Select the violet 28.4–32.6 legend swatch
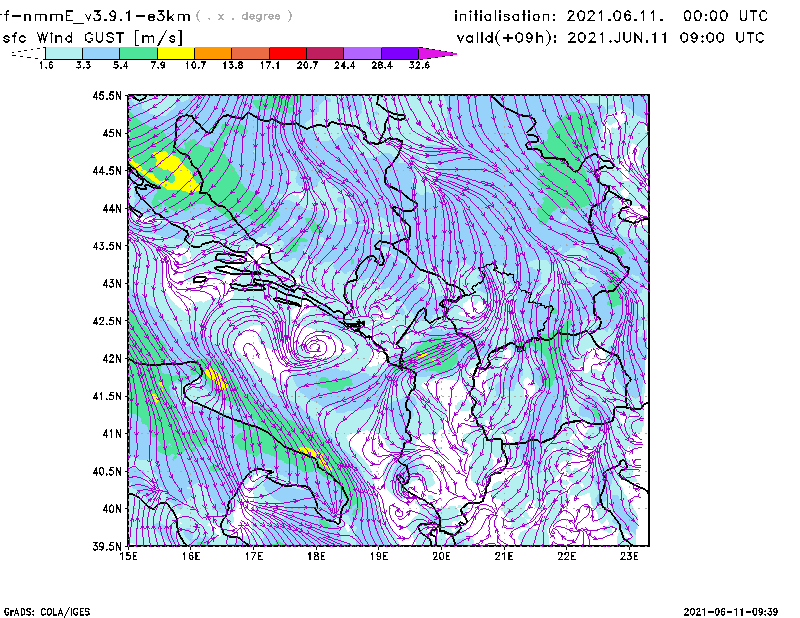 (x=400, y=53)
